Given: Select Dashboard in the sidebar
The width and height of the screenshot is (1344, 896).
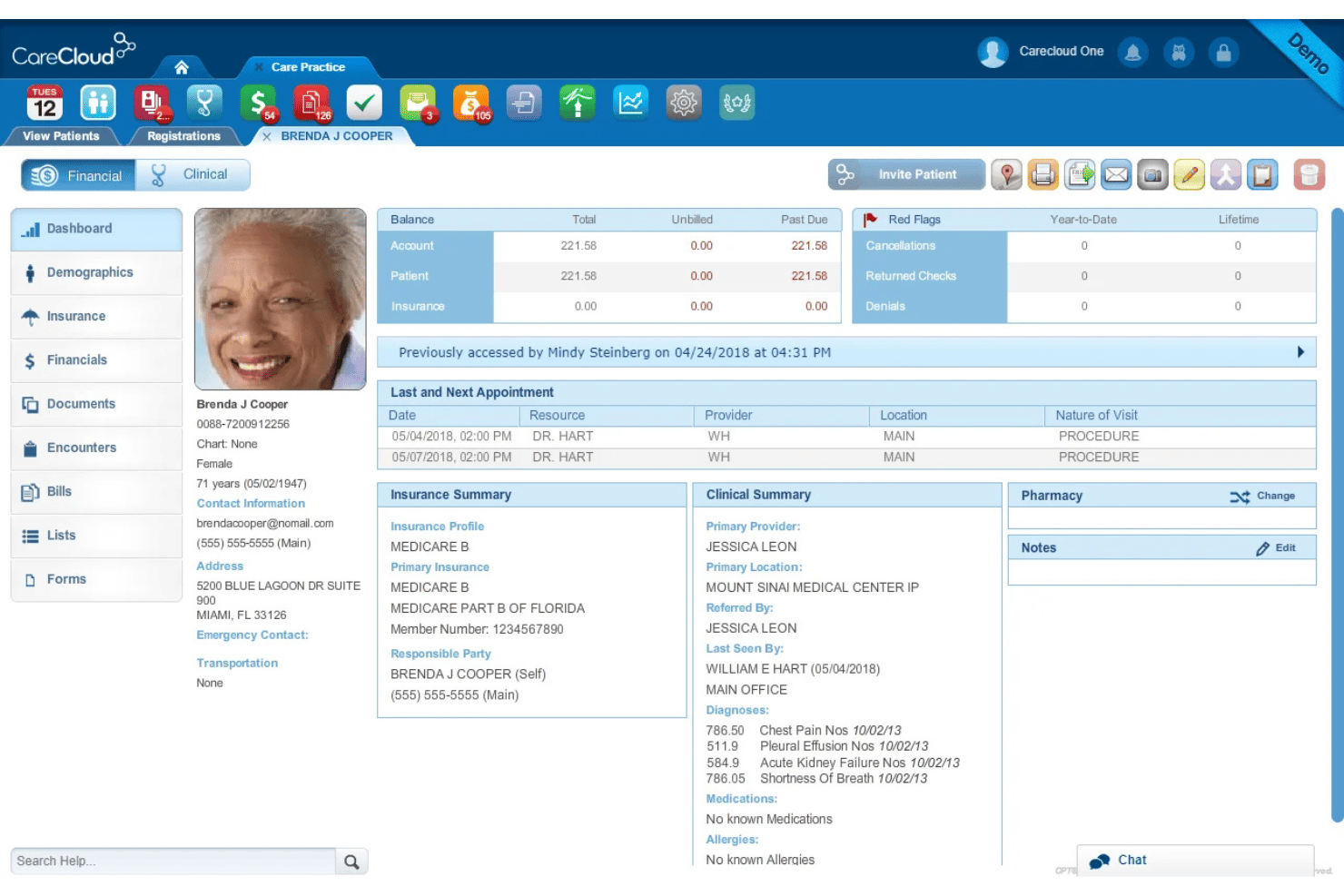Looking at the screenshot, I should [x=96, y=229].
